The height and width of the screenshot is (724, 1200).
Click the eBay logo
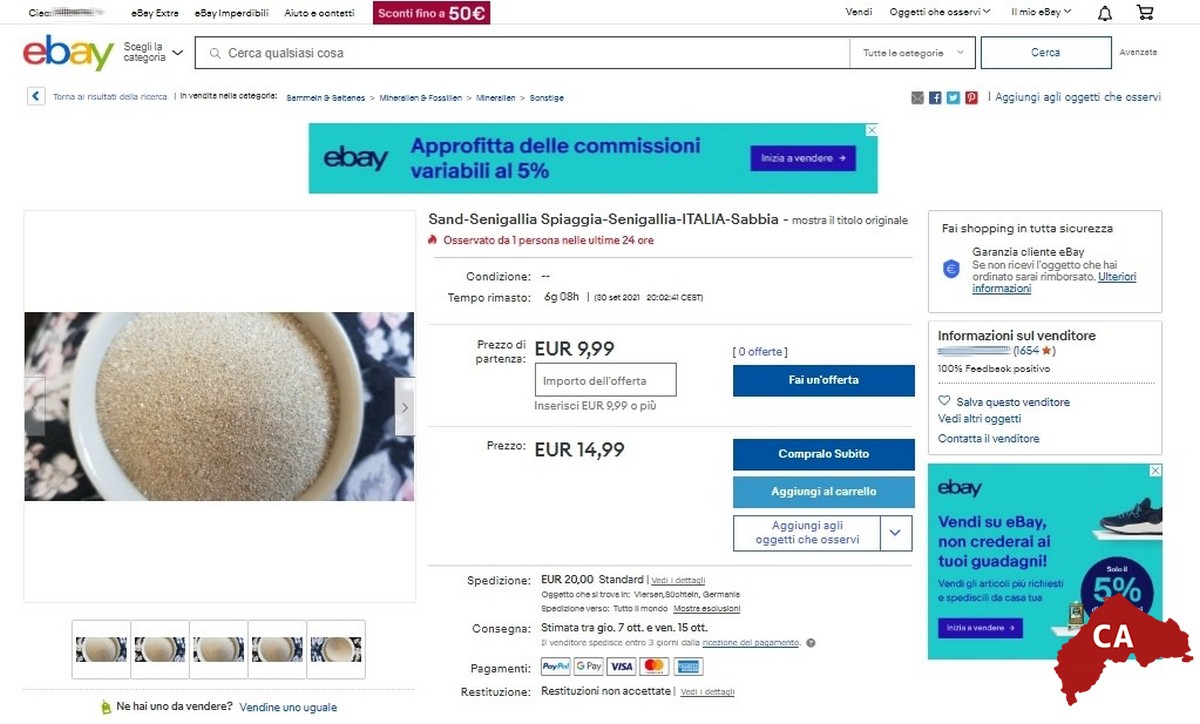click(x=68, y=53)
